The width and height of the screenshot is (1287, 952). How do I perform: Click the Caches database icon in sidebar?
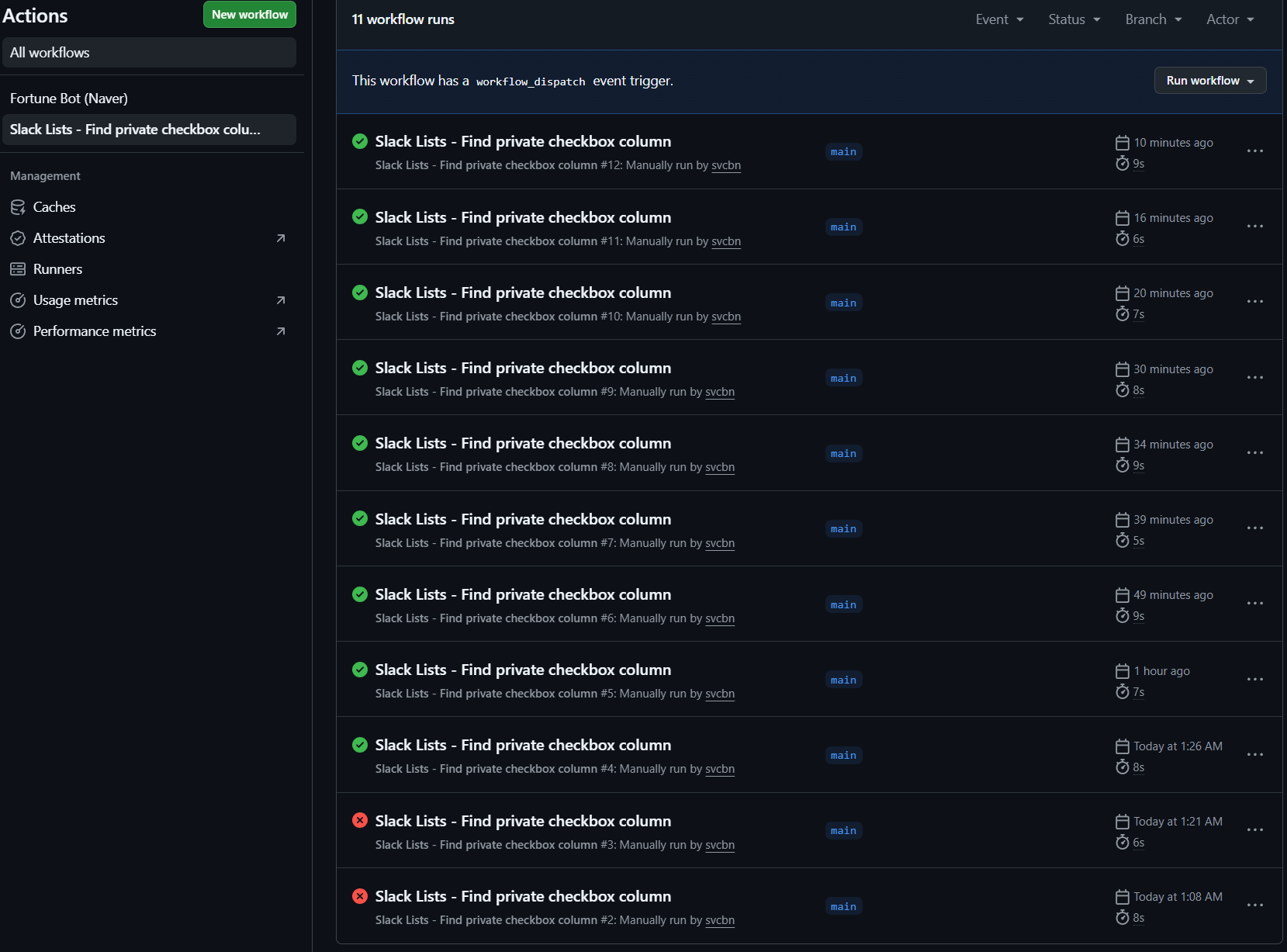[18, 207]
